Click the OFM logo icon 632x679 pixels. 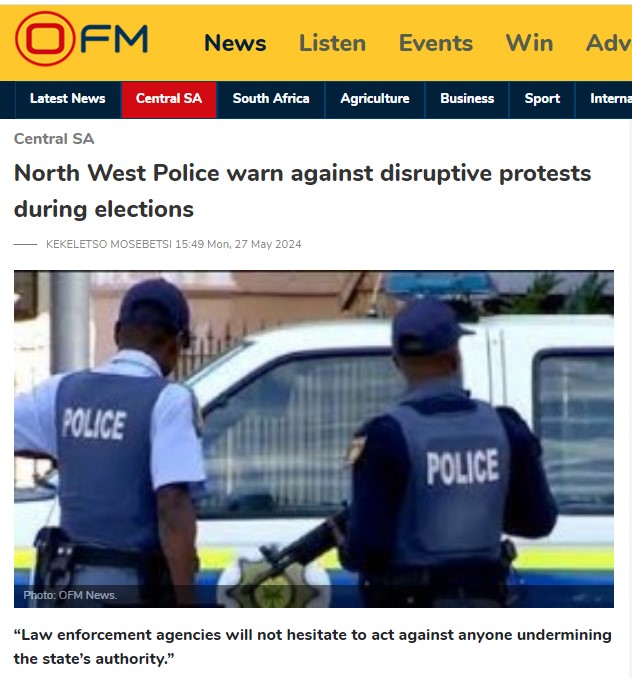(x=81, y=39)
